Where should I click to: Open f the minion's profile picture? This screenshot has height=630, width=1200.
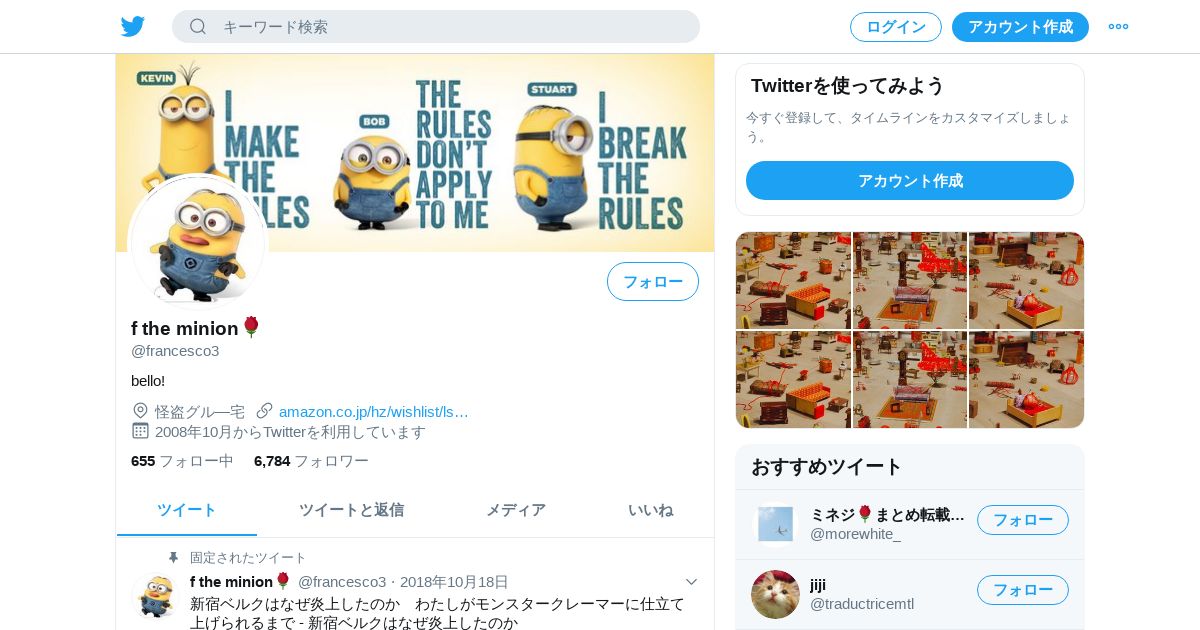pos(199,241)
